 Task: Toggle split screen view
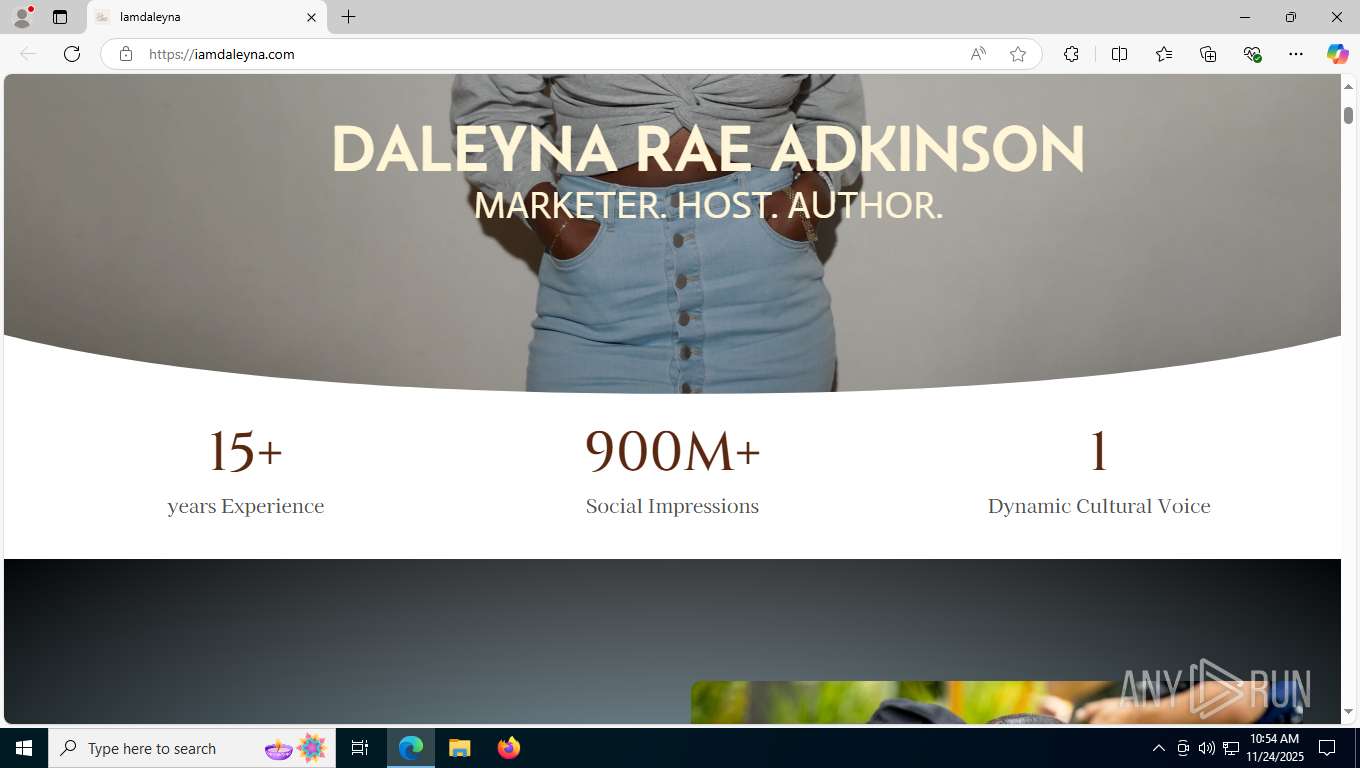tap(1119, 54)
